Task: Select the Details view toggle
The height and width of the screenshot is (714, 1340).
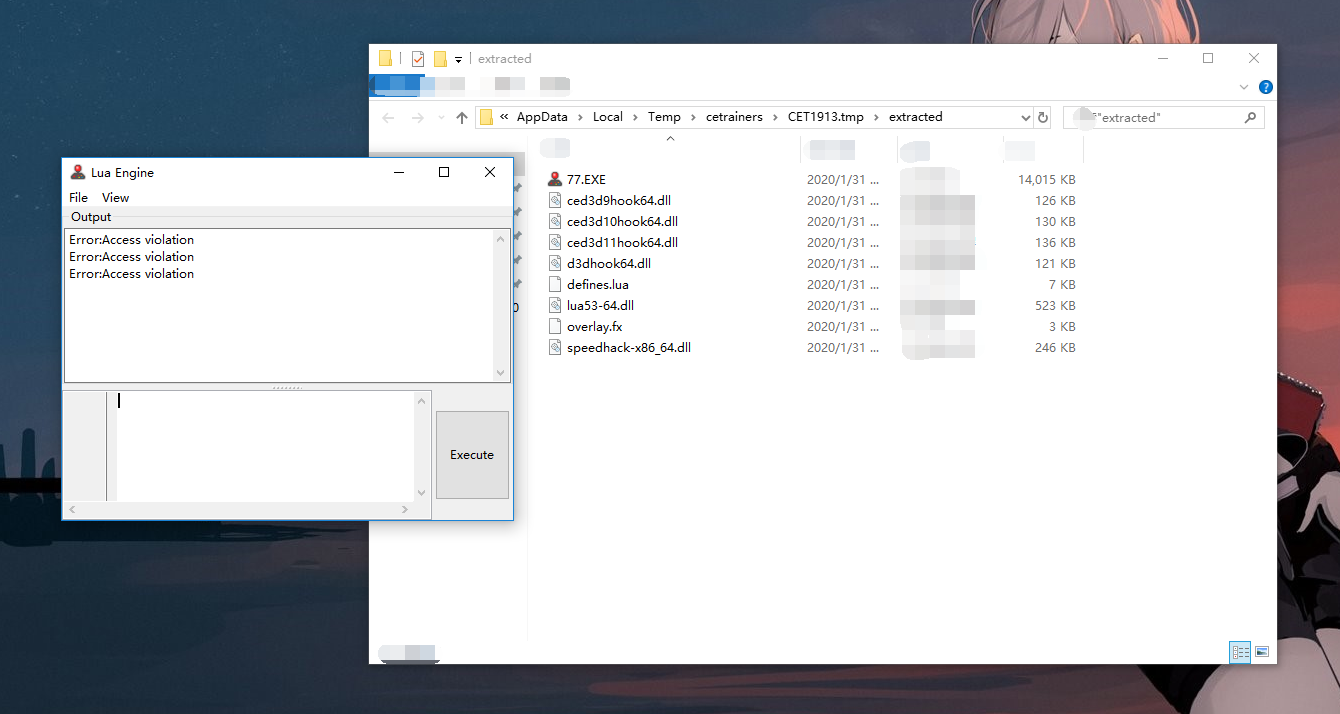Action: point(1240,651)
